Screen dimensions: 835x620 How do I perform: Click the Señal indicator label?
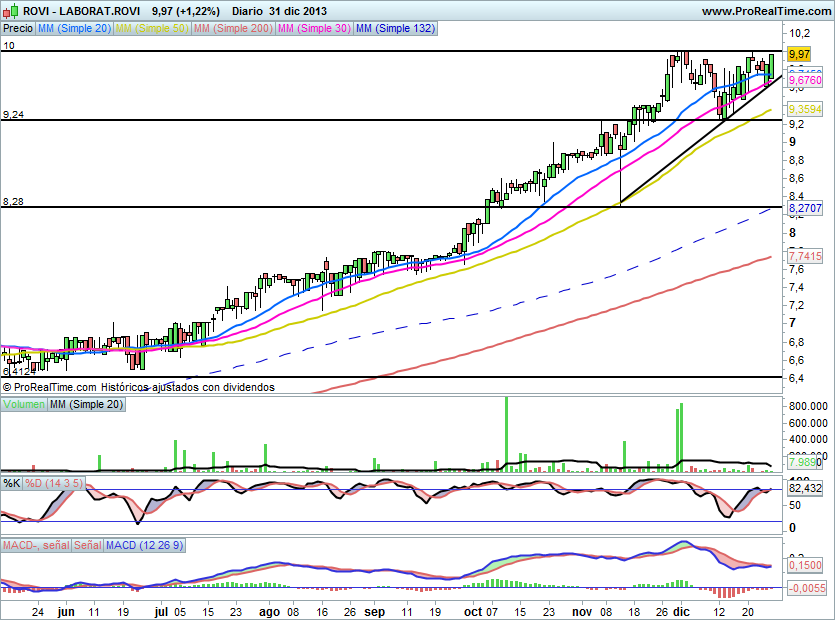(87, 545)
